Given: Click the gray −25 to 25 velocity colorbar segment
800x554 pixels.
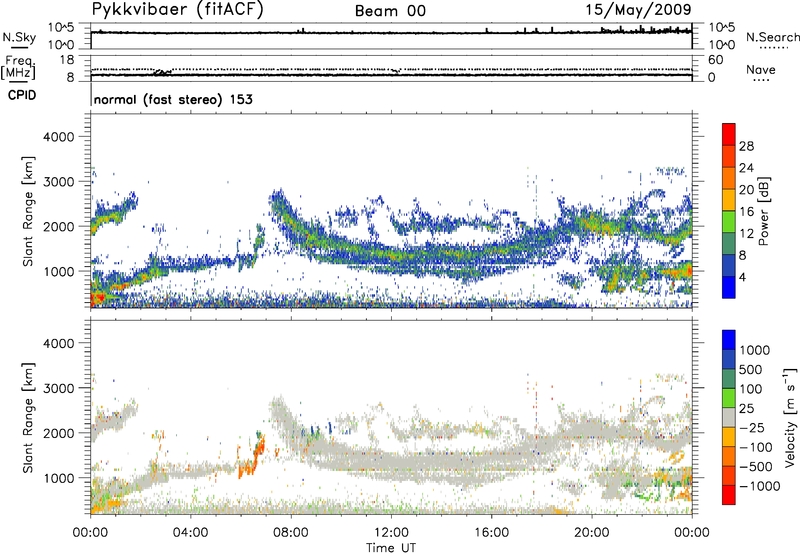Looking at the screenshot, I should (x=729, y=417).
